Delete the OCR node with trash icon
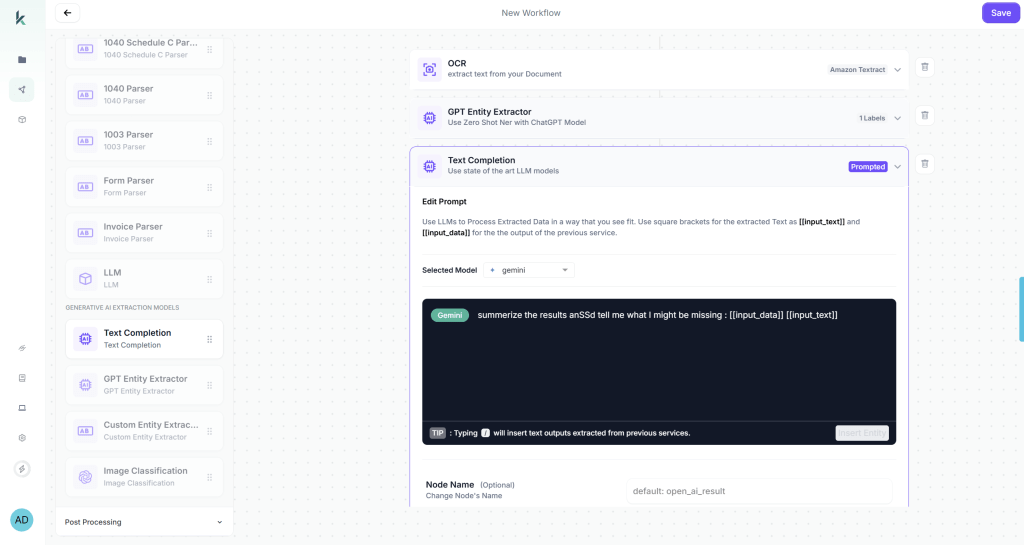The width and height of the screenshot is (1024, 545). click(925, 67)
